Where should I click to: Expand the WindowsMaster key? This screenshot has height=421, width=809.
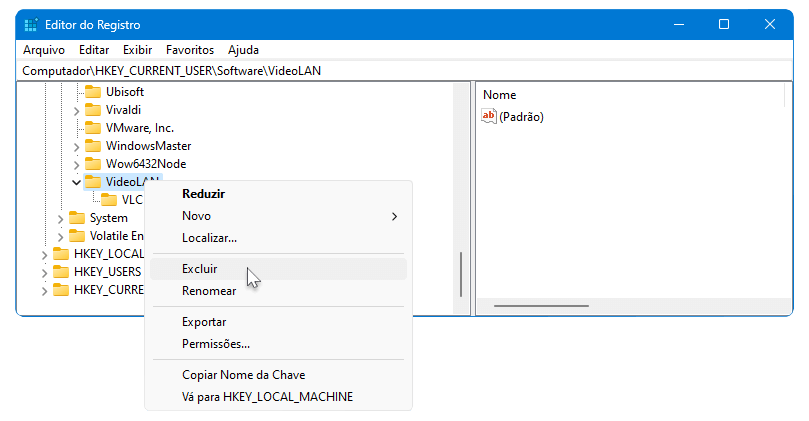point(76,147)
